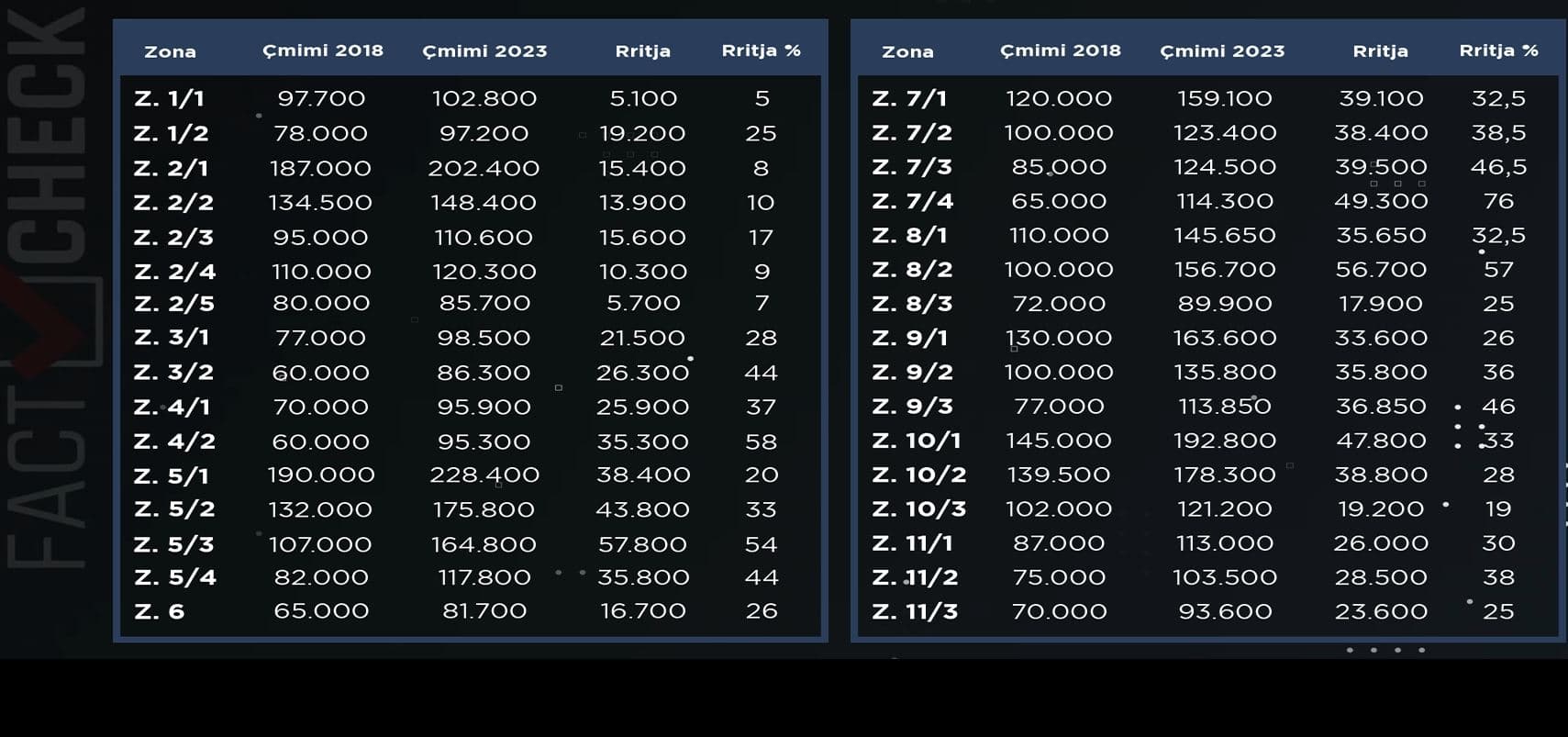Click the 56.700 increase value

[x=1381, y=270]
